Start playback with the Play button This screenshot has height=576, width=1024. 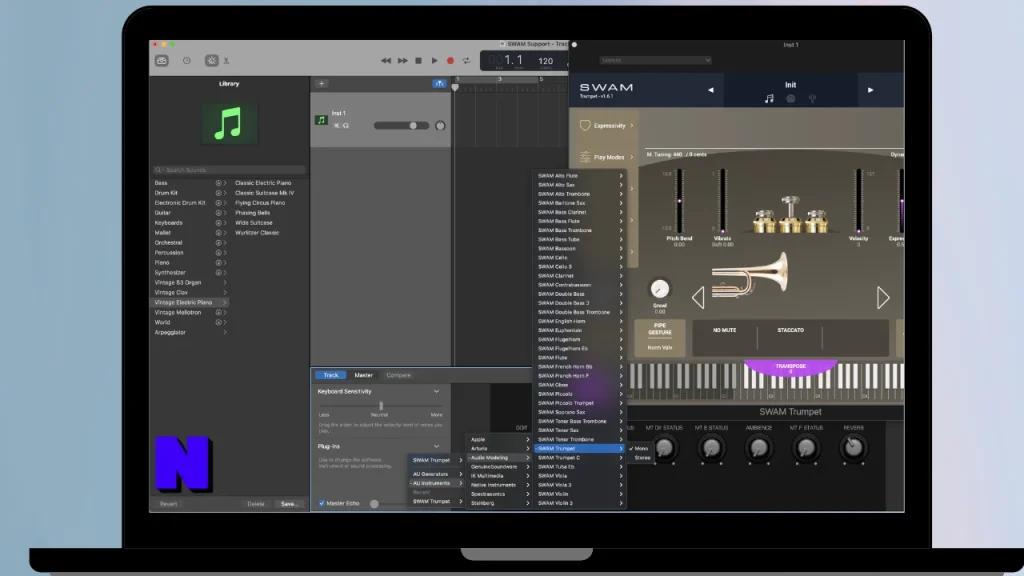coord(434,61)
